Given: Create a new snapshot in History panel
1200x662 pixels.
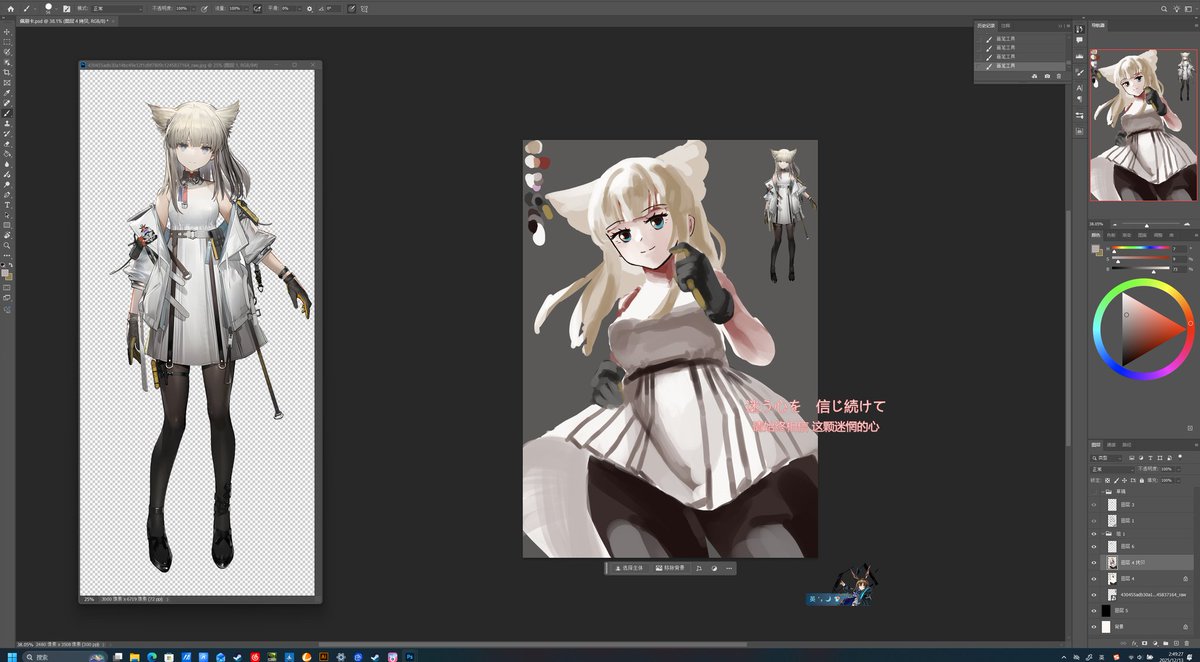Looking at the screenshot, I should pos(1047,76).
